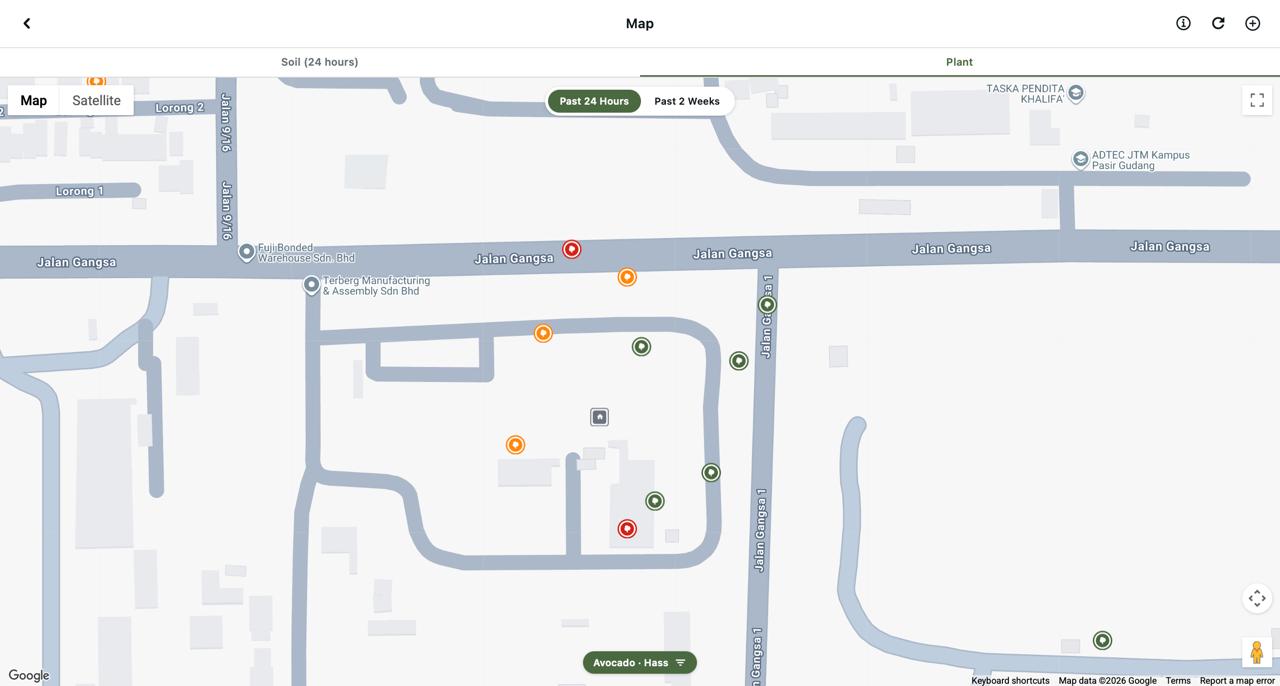Click the green marker near bottom right
1280x686 pixels.
coord(1102,641)
